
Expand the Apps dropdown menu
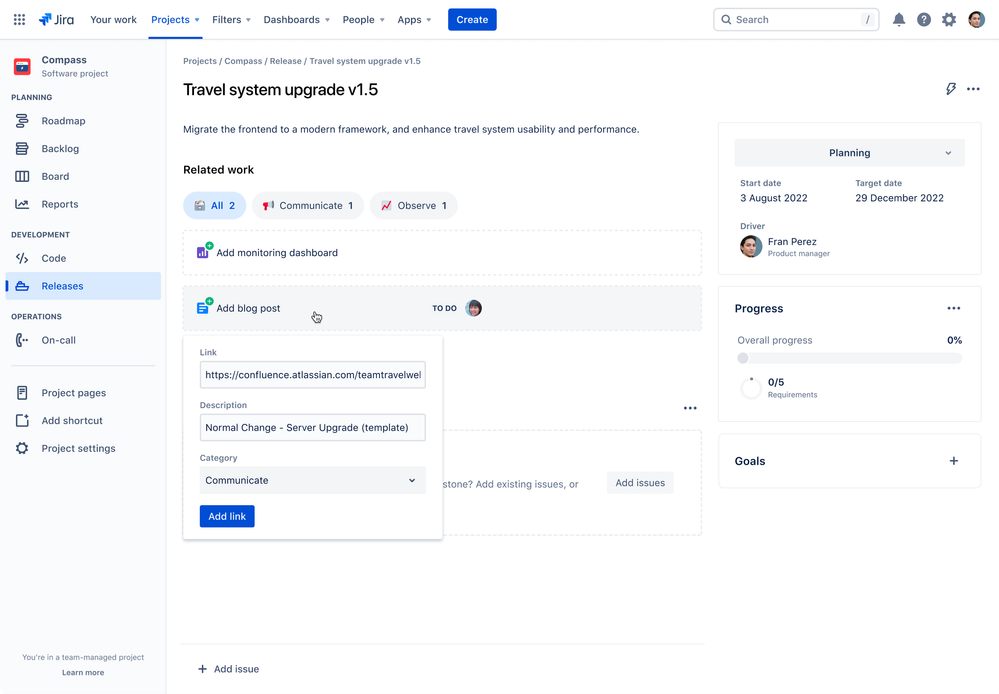tap(414, 20)
